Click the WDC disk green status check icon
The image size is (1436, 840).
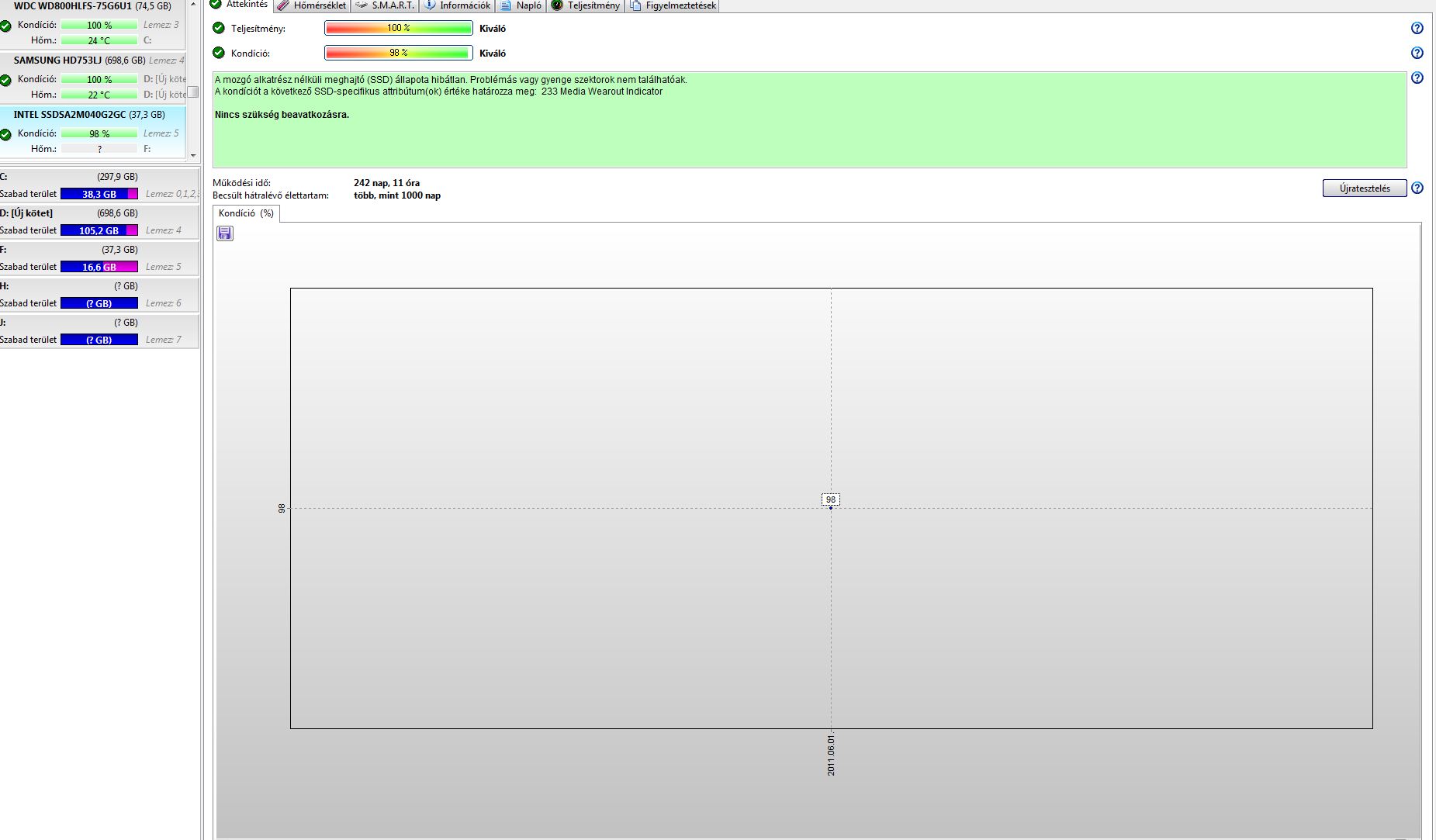tap(6, 26)
